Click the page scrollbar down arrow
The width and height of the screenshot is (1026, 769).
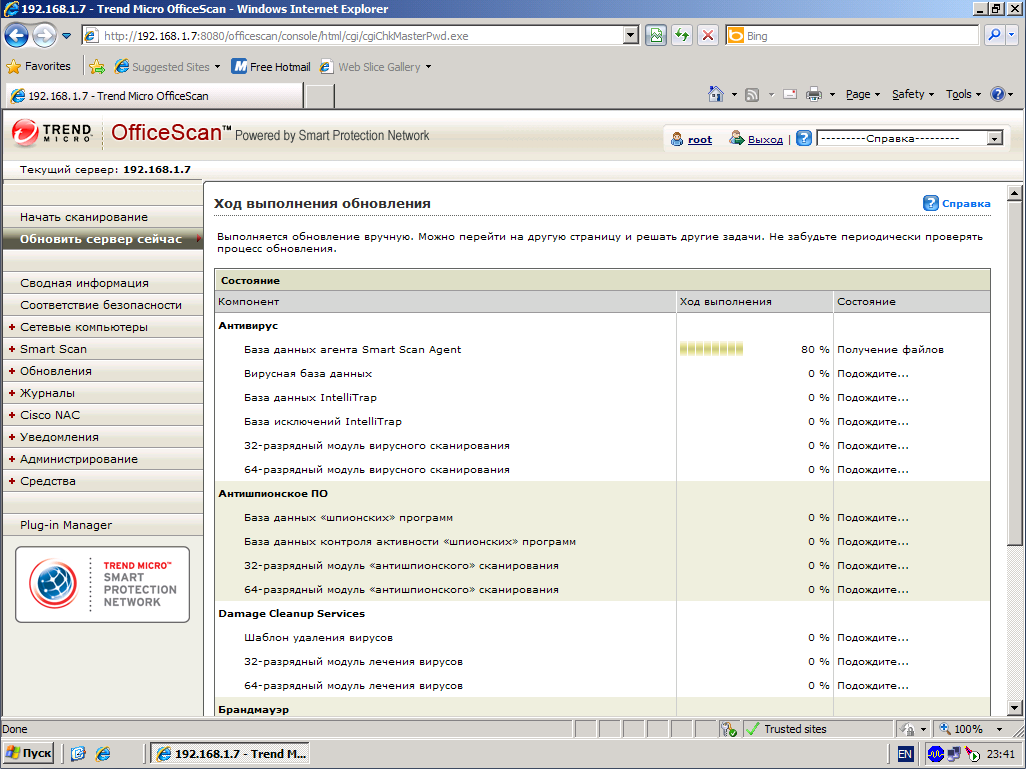(1014, 707)
